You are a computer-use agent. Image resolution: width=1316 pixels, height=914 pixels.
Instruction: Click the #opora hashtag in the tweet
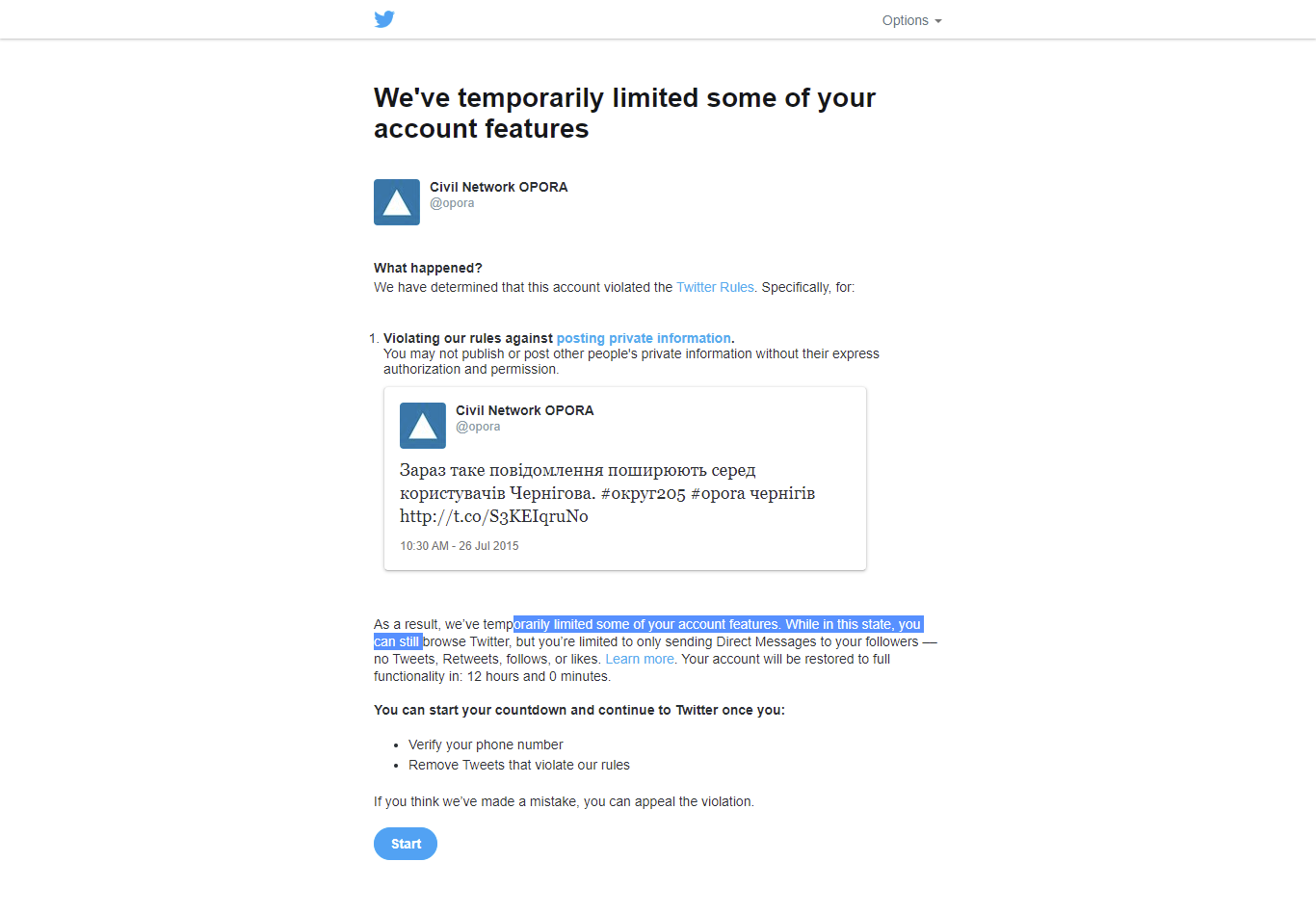pyautogui.click(x=718, y=493)
